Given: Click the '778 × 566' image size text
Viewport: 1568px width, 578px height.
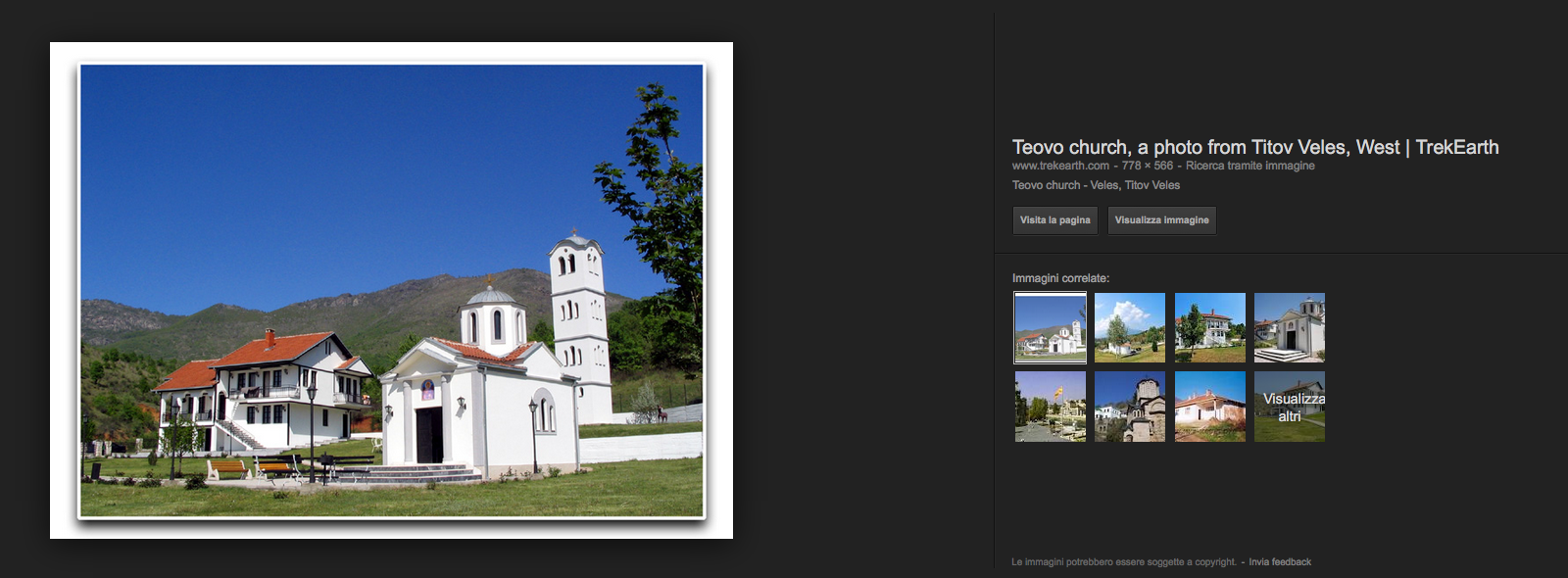Looking at the screenshot, I should 1148,166.
